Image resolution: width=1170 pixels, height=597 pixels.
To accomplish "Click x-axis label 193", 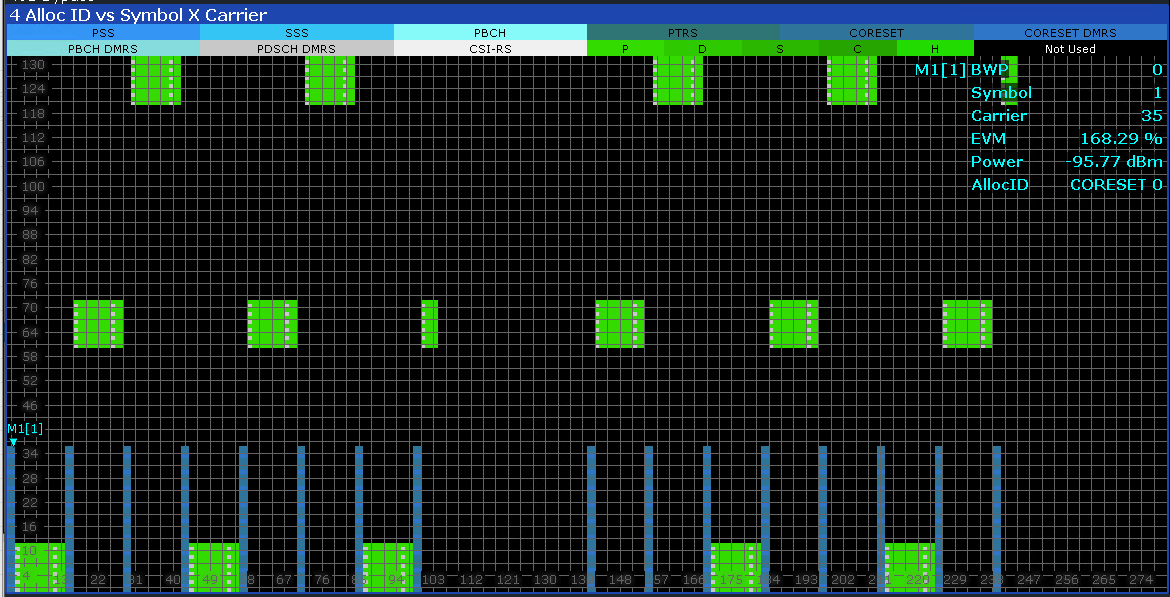I will 805,581.
